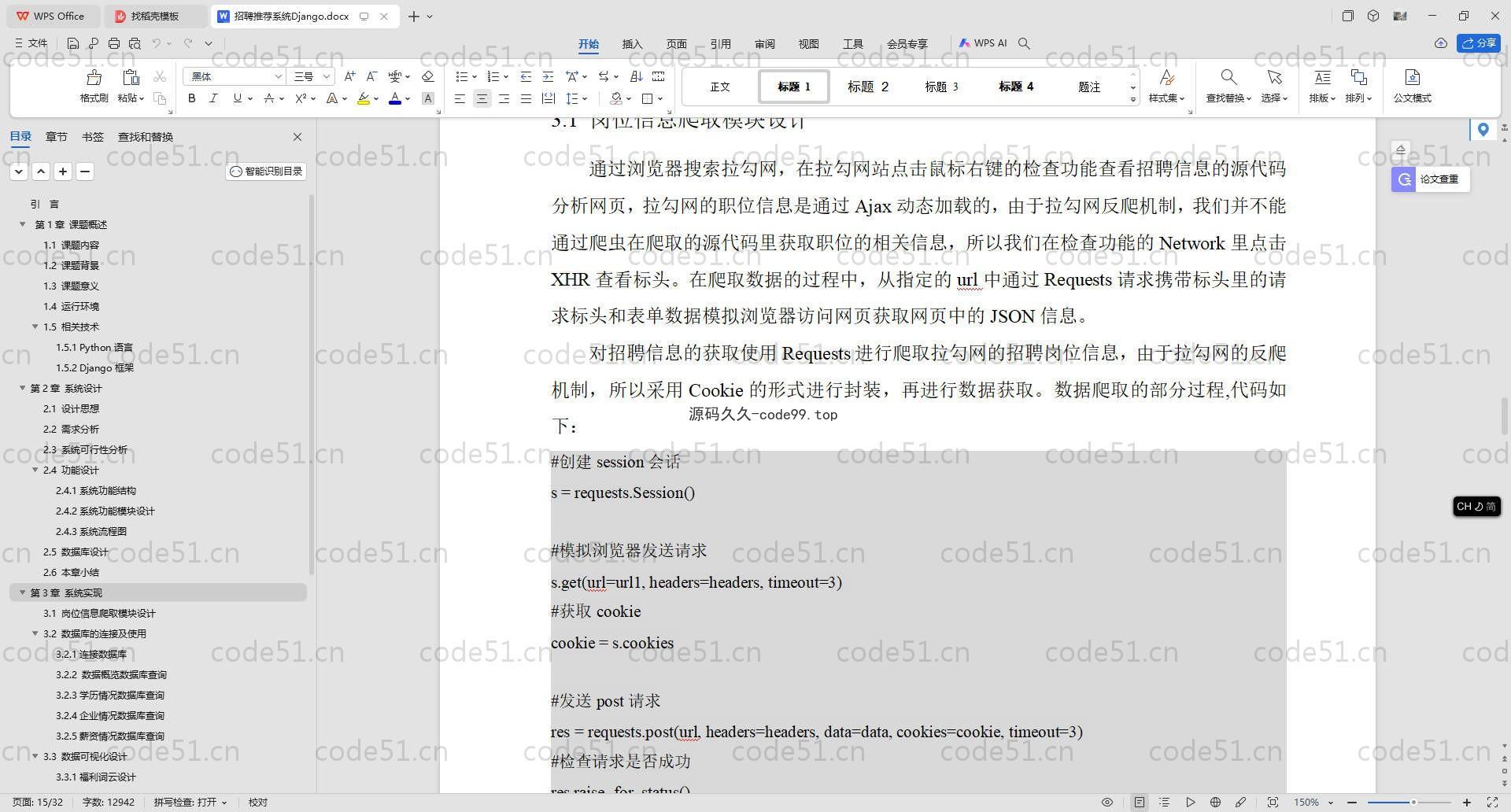The width and height of the screenshot is (1511, 812).
Task: Click the Increase Font Size icon
Action: pos(350,76)
